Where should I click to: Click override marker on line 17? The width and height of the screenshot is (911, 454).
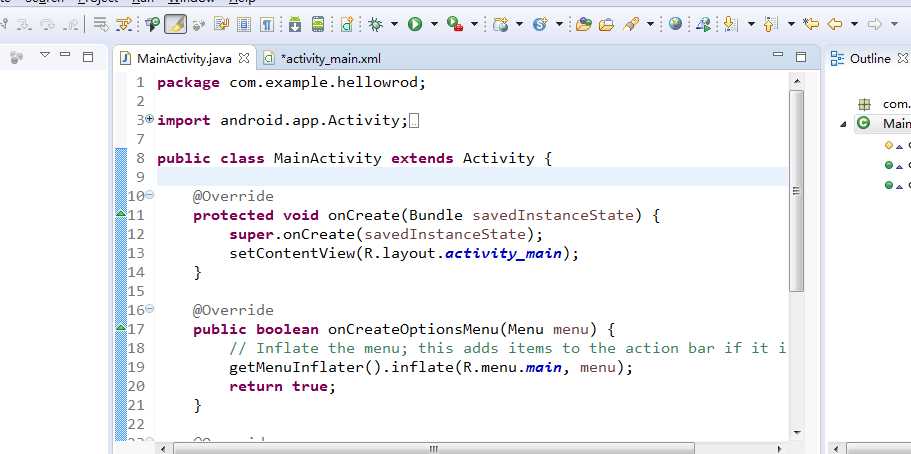tap(120, 328)
